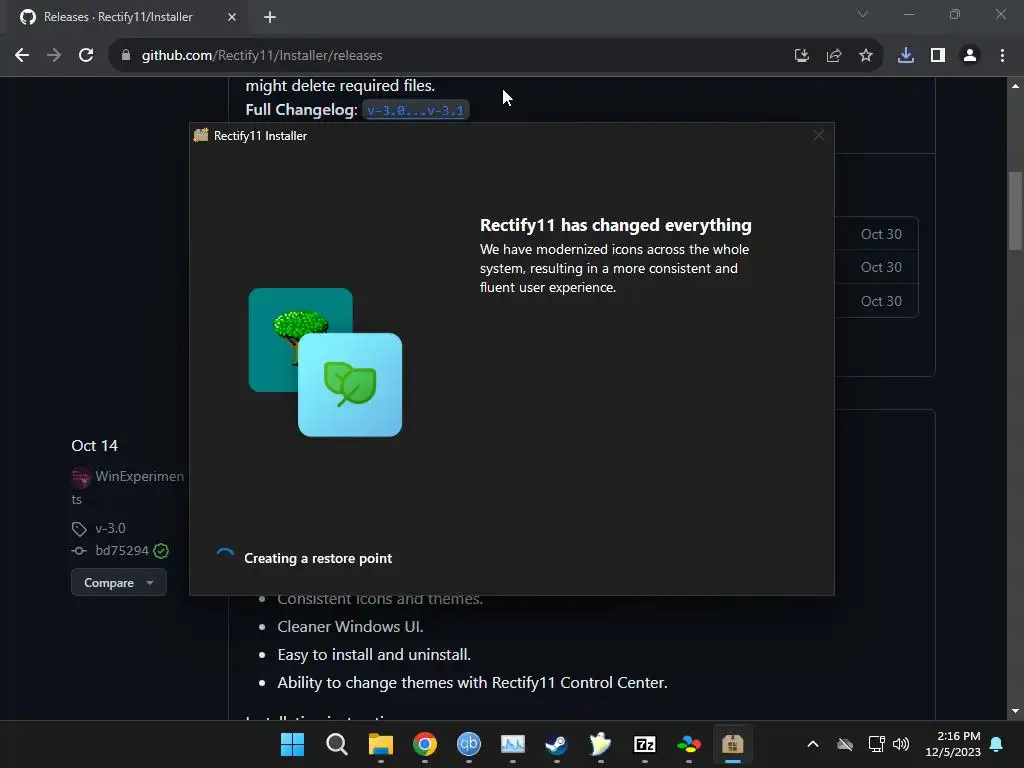Viewport: 1024px width, 768px height.
Task: Click the install app icon in address bar
Action: tap(802, 56)
